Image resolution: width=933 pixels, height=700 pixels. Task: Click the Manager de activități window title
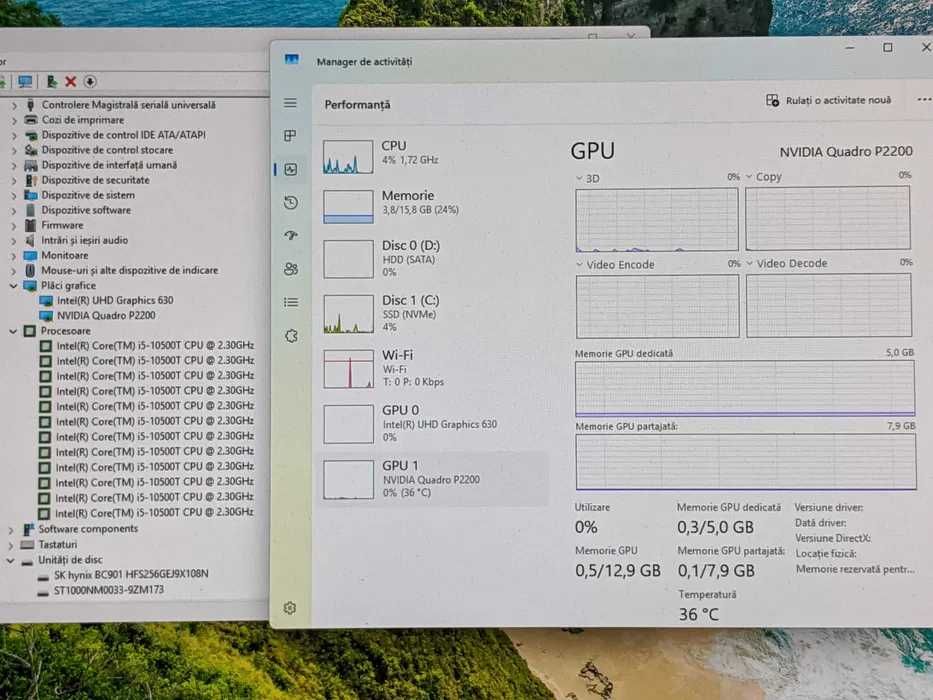(x=364, y=61)
